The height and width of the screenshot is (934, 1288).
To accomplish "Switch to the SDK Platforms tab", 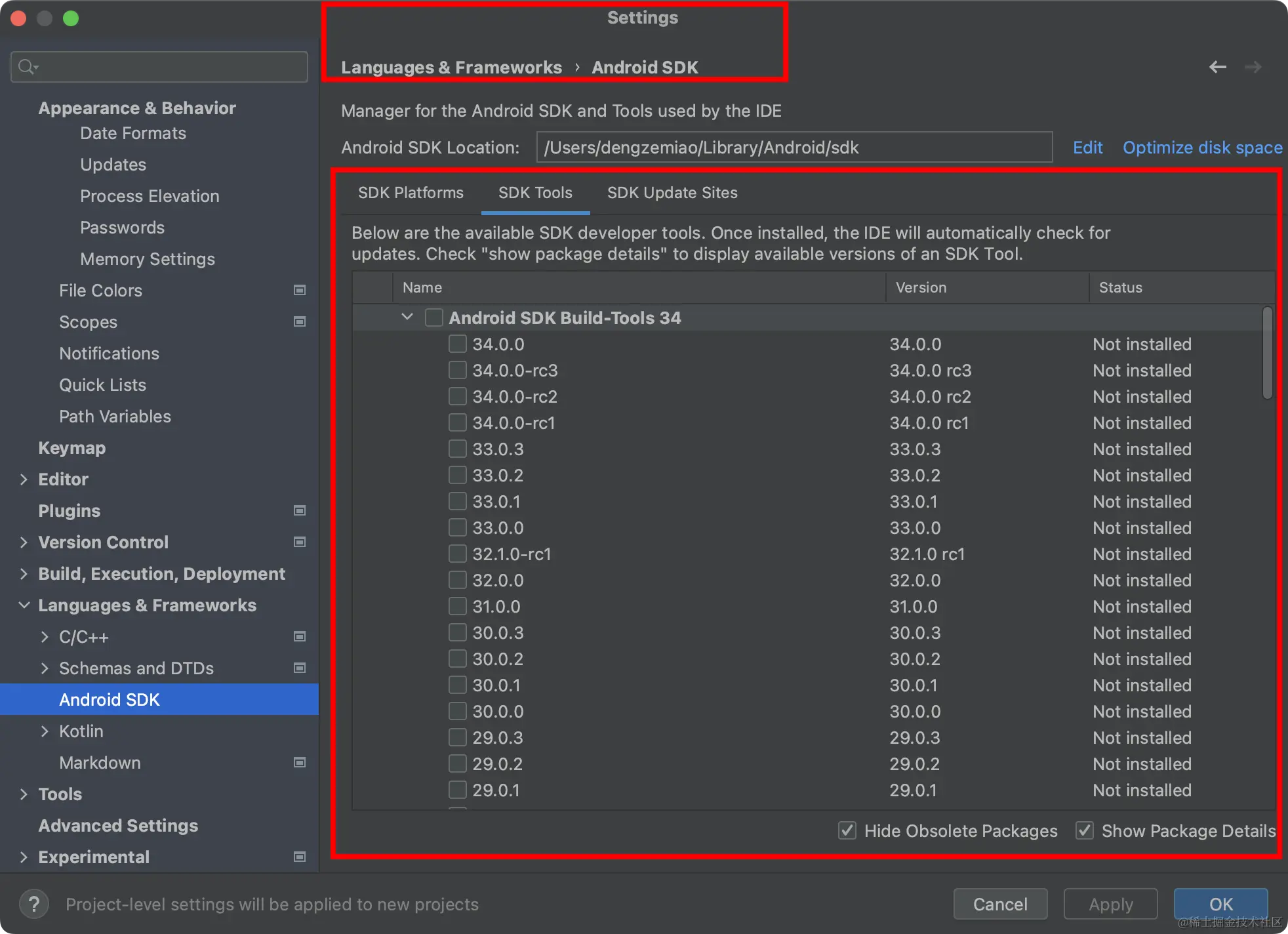I will [411, 193].
